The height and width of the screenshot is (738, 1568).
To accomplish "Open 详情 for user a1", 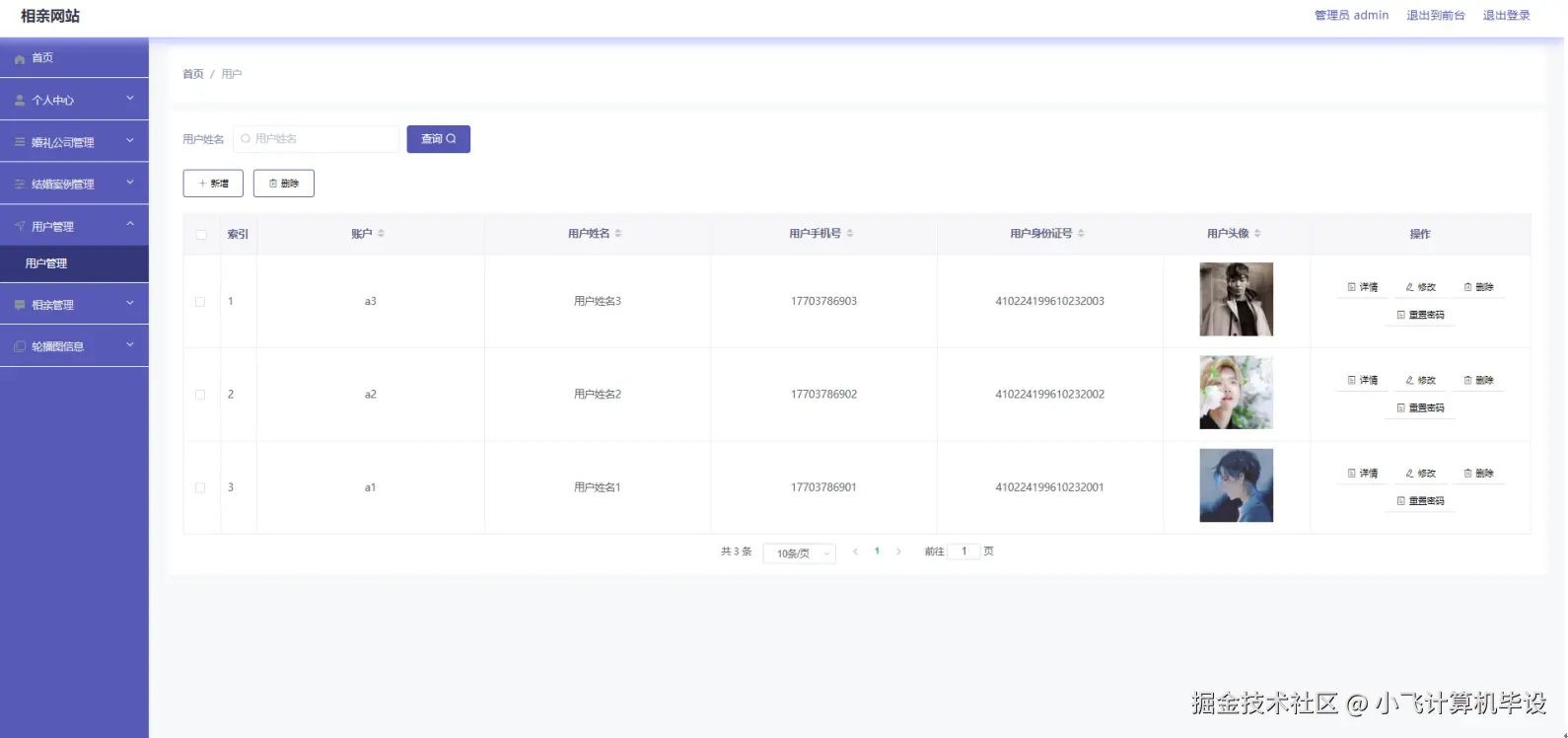I will [x=1363, y=474].
